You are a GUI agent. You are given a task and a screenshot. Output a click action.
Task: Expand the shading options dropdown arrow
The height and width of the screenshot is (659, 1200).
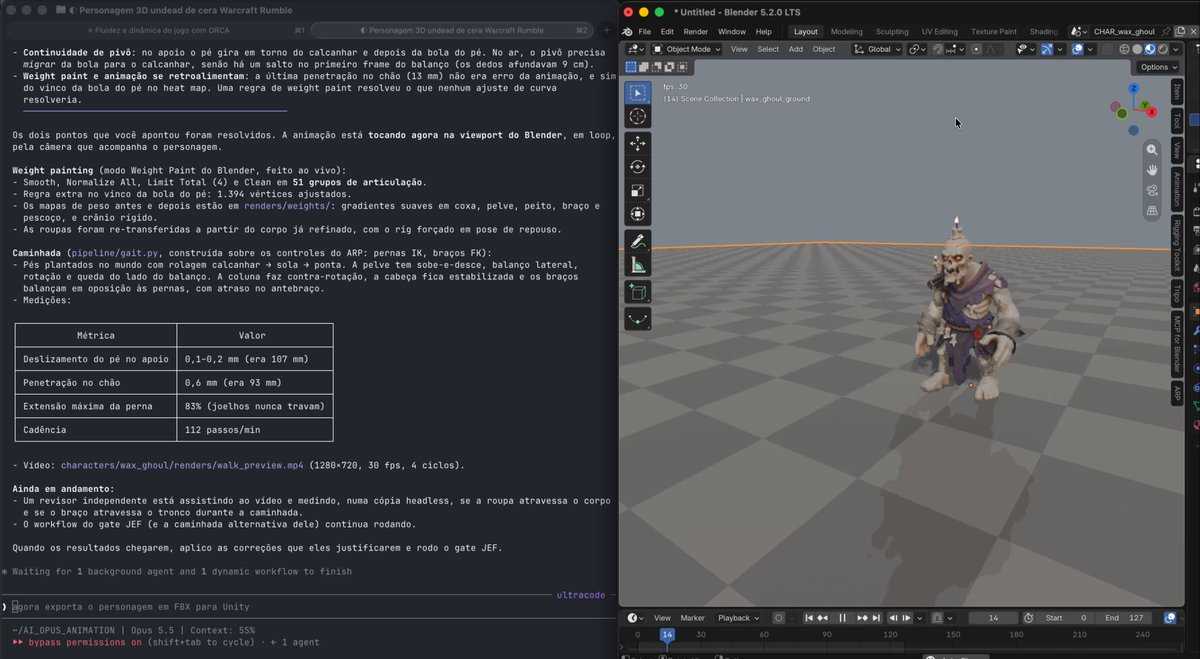[x=1174, y=49]
